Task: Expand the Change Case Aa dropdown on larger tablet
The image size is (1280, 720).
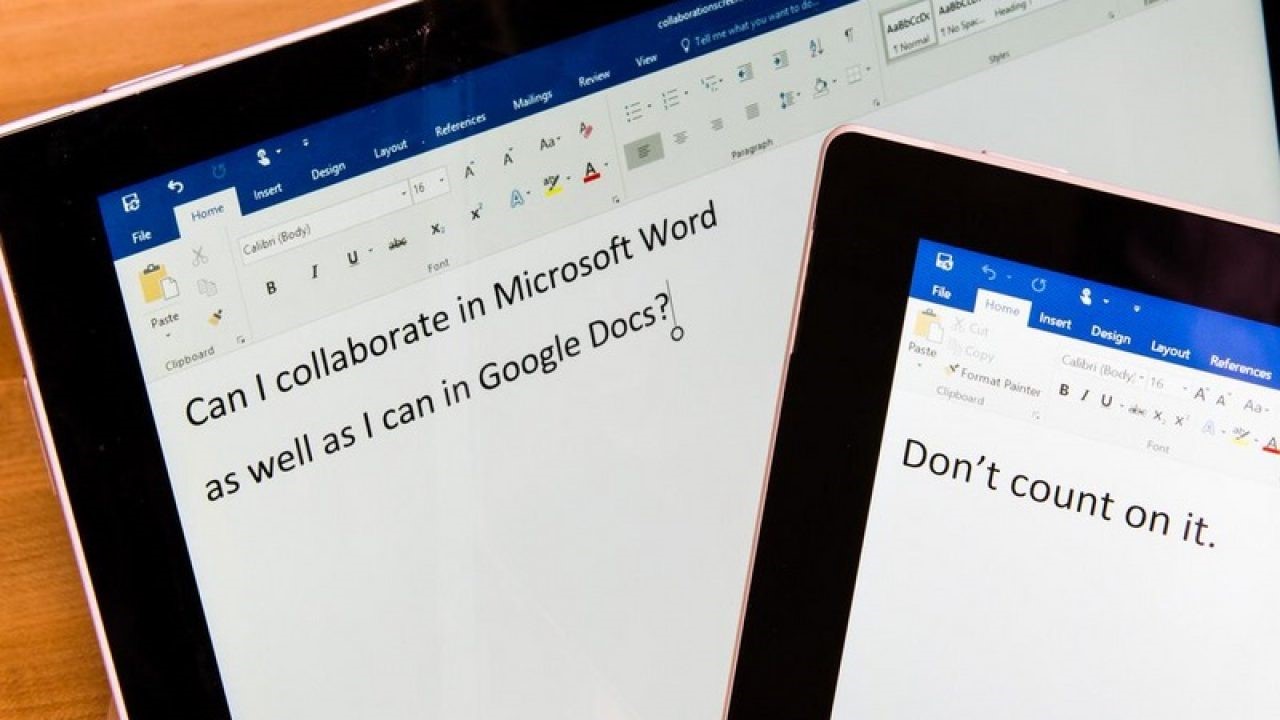Action: point(549,144)
